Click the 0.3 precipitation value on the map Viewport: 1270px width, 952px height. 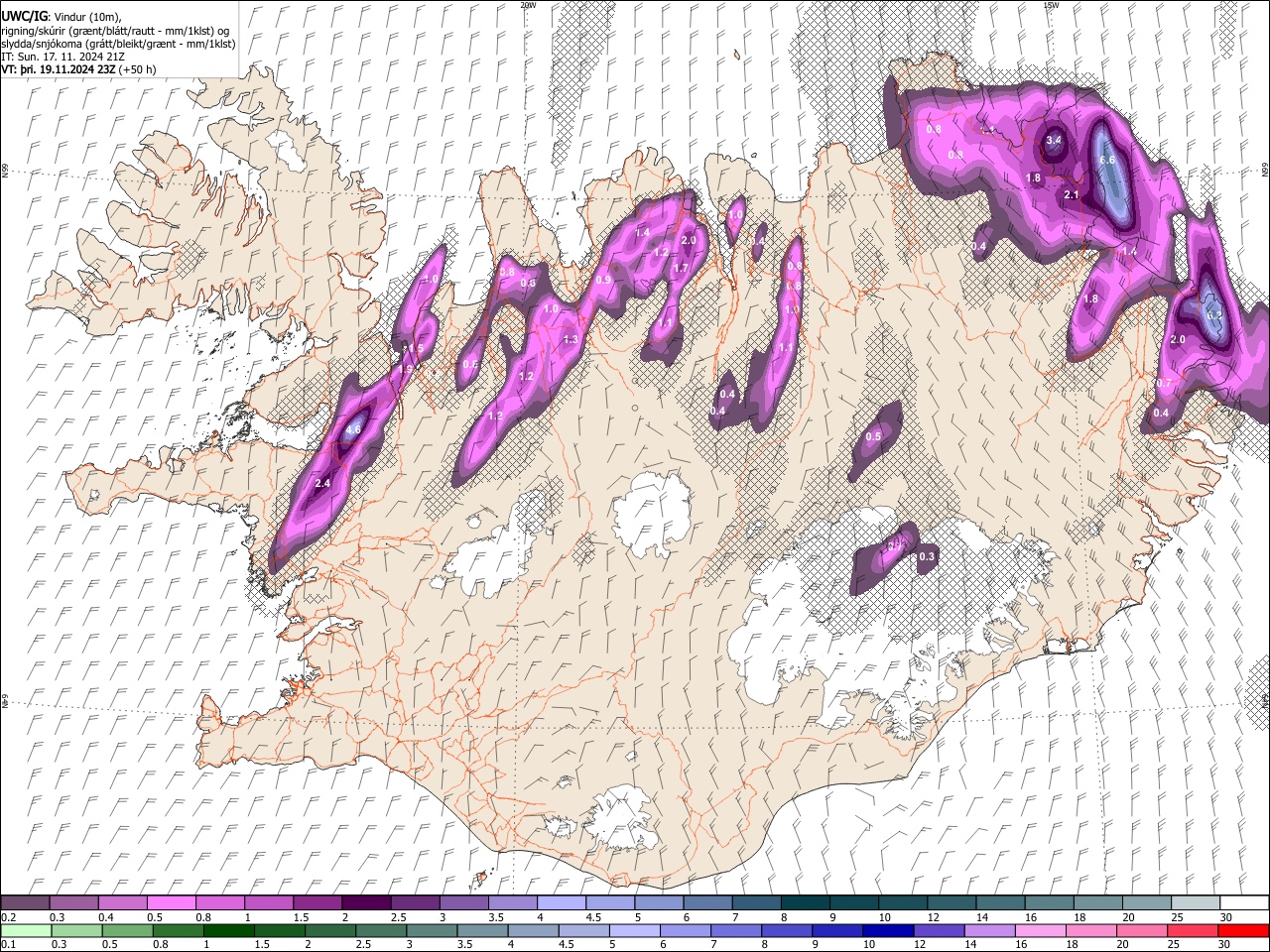pos(928,557)
